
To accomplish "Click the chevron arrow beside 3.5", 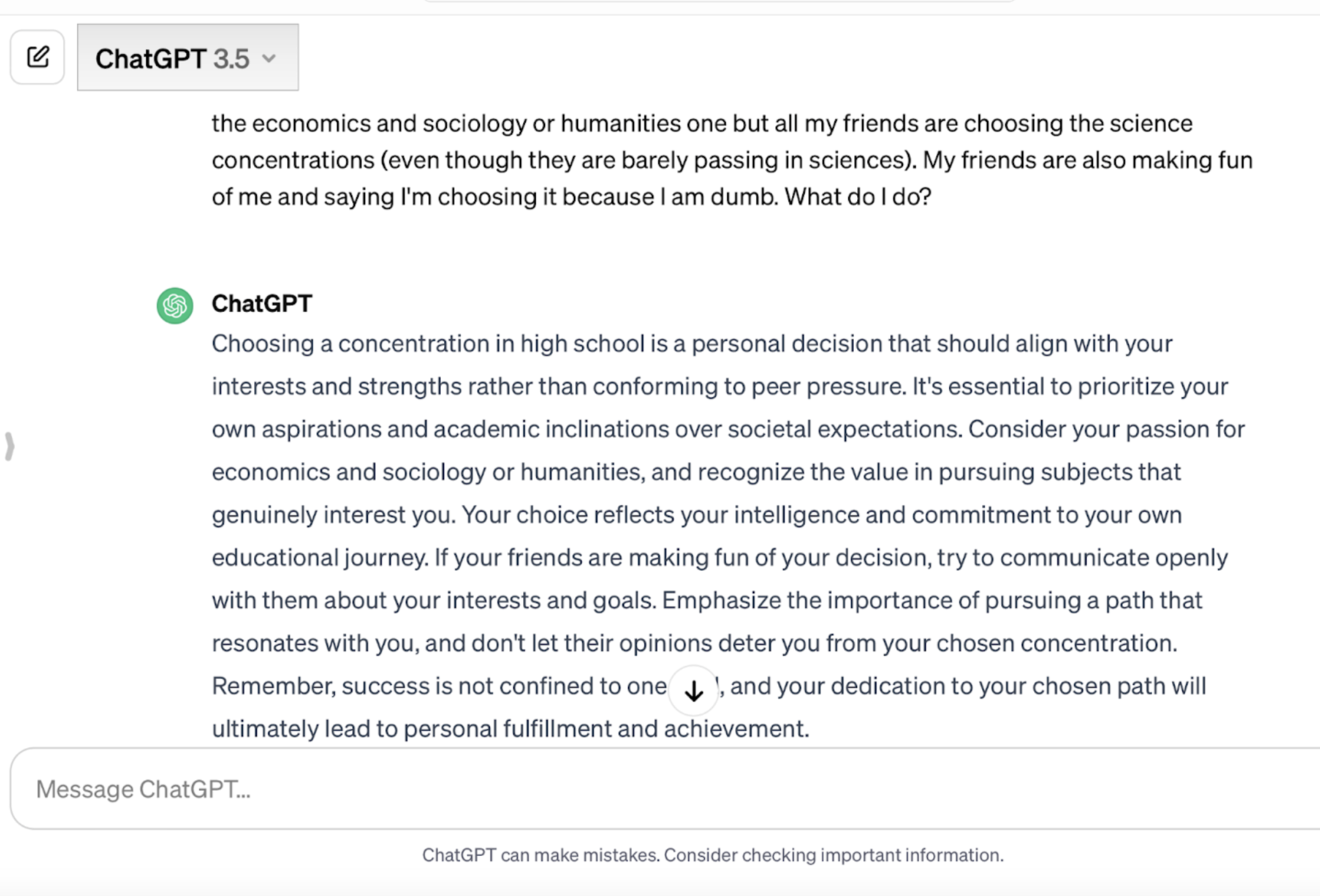I will click(x=269, y=58).
